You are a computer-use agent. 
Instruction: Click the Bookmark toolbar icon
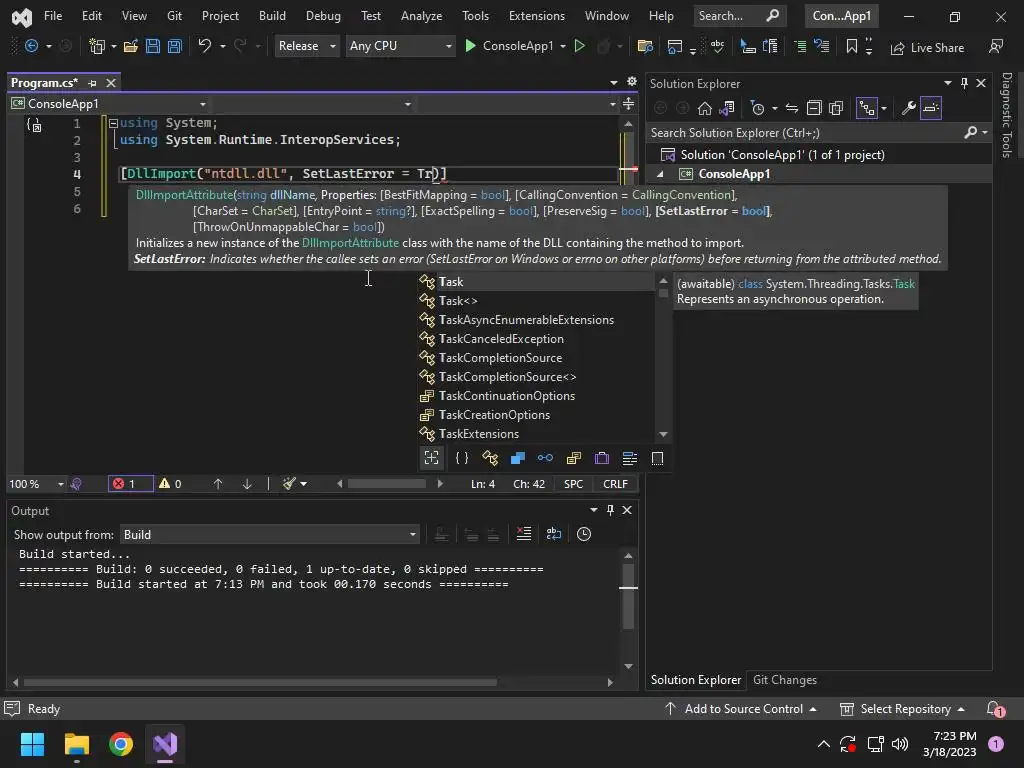click(852, 46)
